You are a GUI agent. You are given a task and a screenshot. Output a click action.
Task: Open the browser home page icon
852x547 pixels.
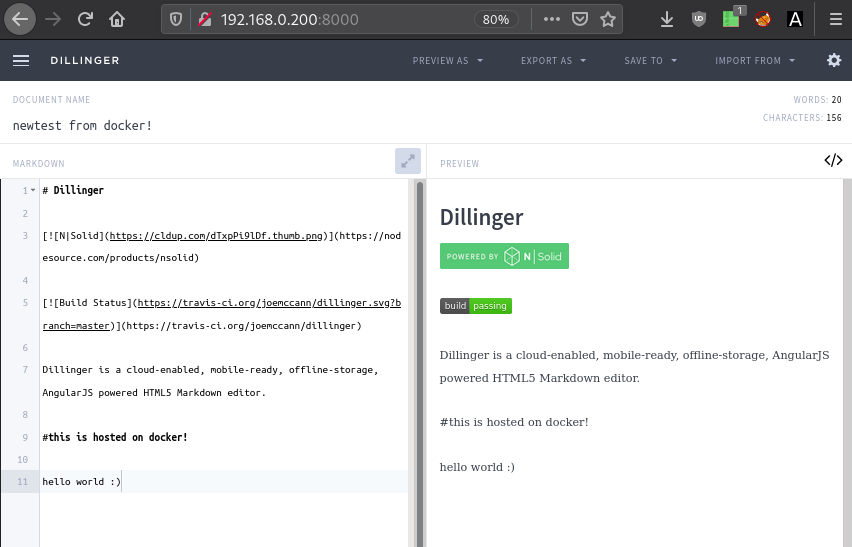[x=117, y=20]
